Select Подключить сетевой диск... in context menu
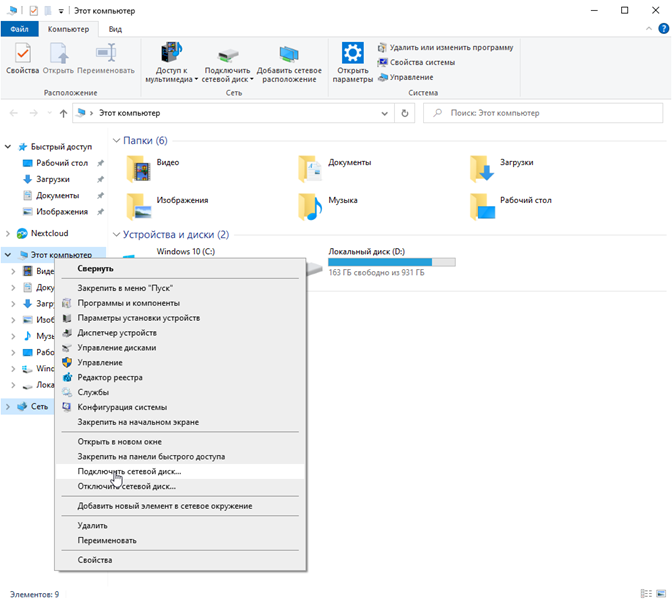Screen dimensions: 672x602 click(129, 471)
